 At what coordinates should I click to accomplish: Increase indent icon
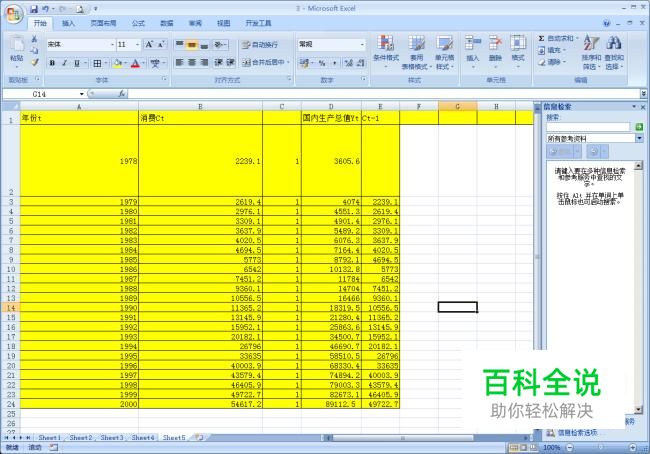tap(230, 63)
